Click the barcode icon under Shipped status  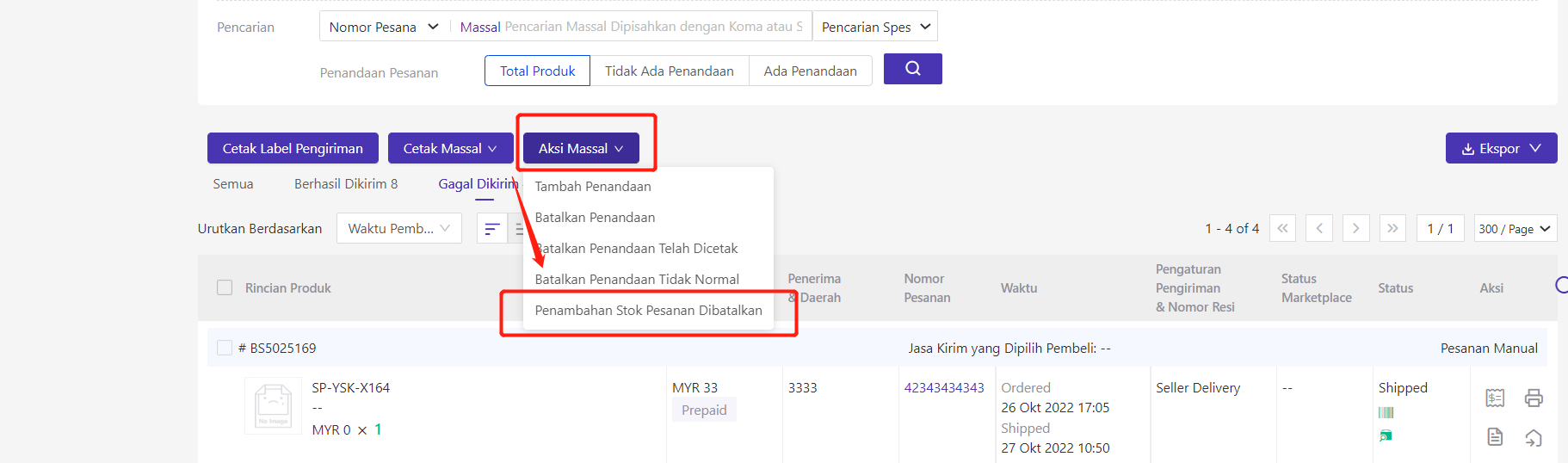(x=1386, y=413)
